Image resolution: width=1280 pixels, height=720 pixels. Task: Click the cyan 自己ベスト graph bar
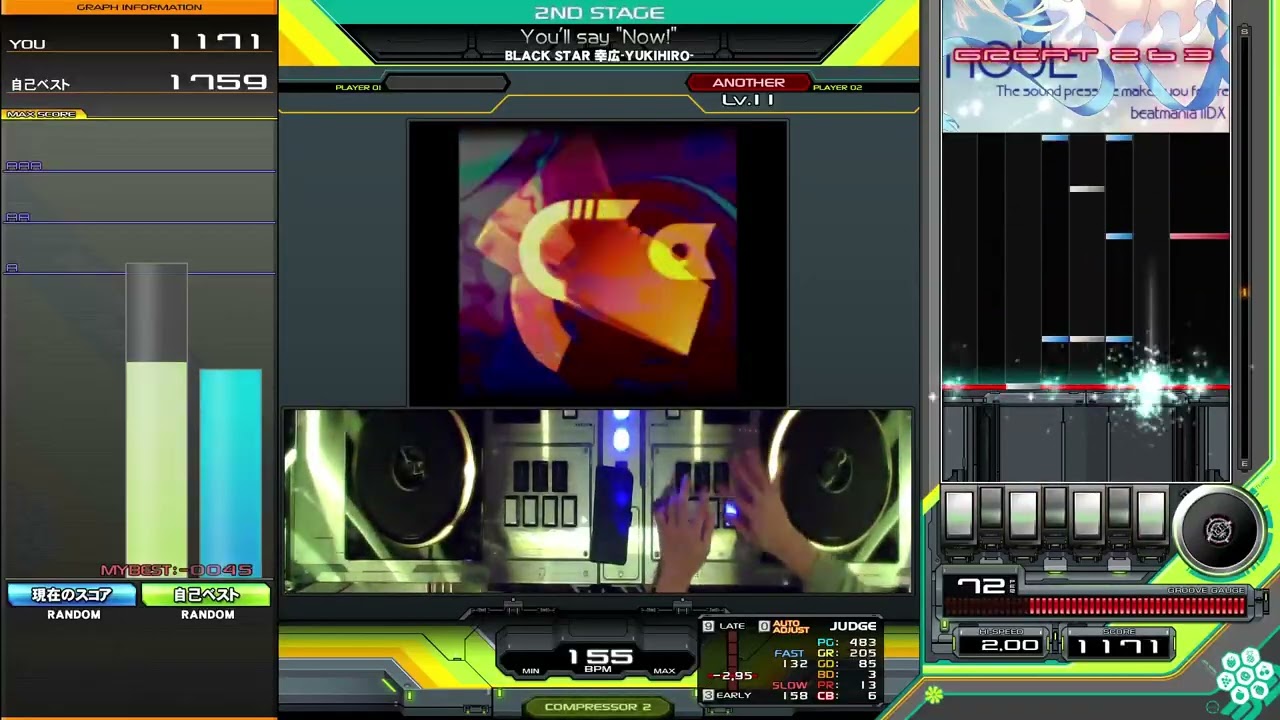click(x=230, y=473)
